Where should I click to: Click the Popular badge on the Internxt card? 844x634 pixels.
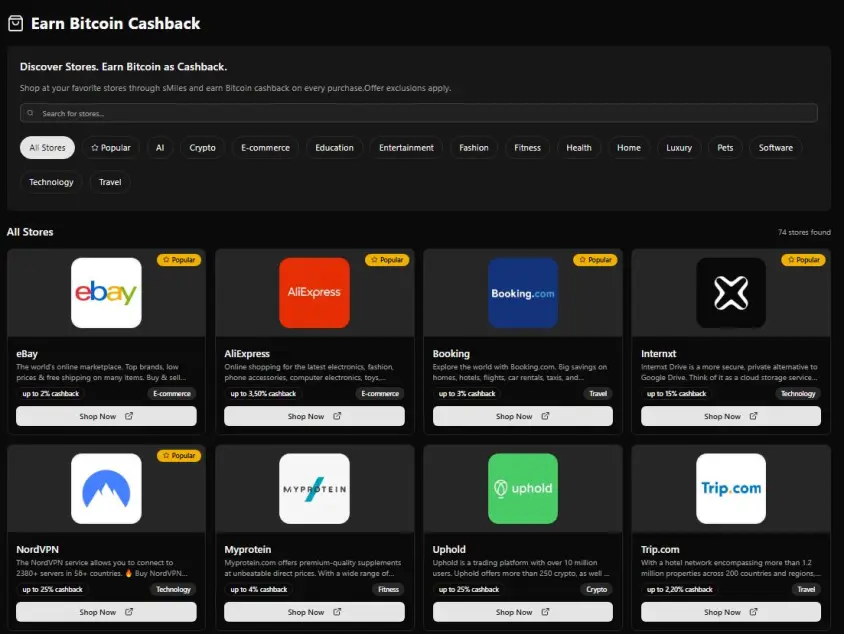(803, 260)
